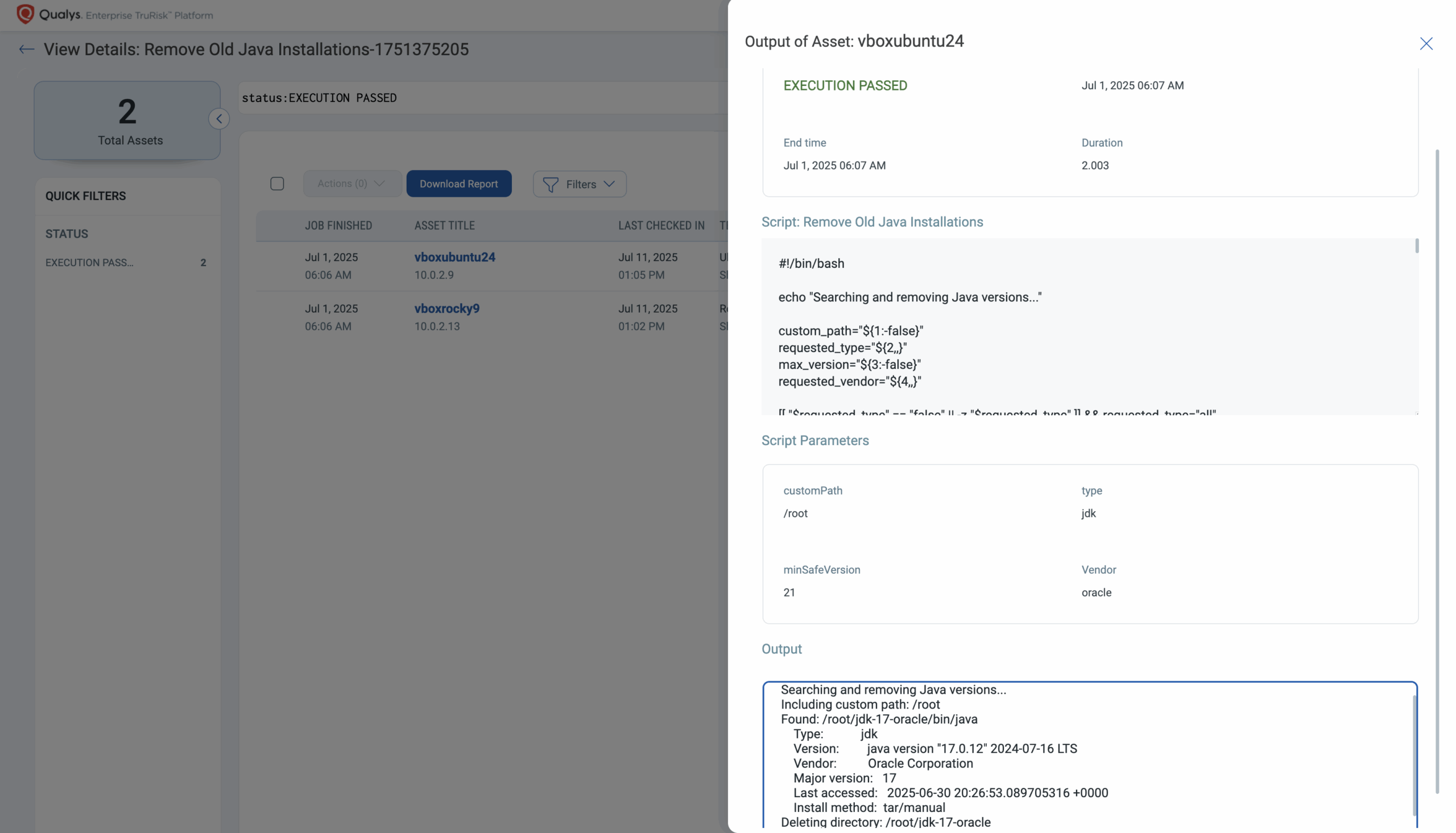Tick the select-all assets checkbox
The height and width of the screenshot is (833, 1456).
pos(277,184)
